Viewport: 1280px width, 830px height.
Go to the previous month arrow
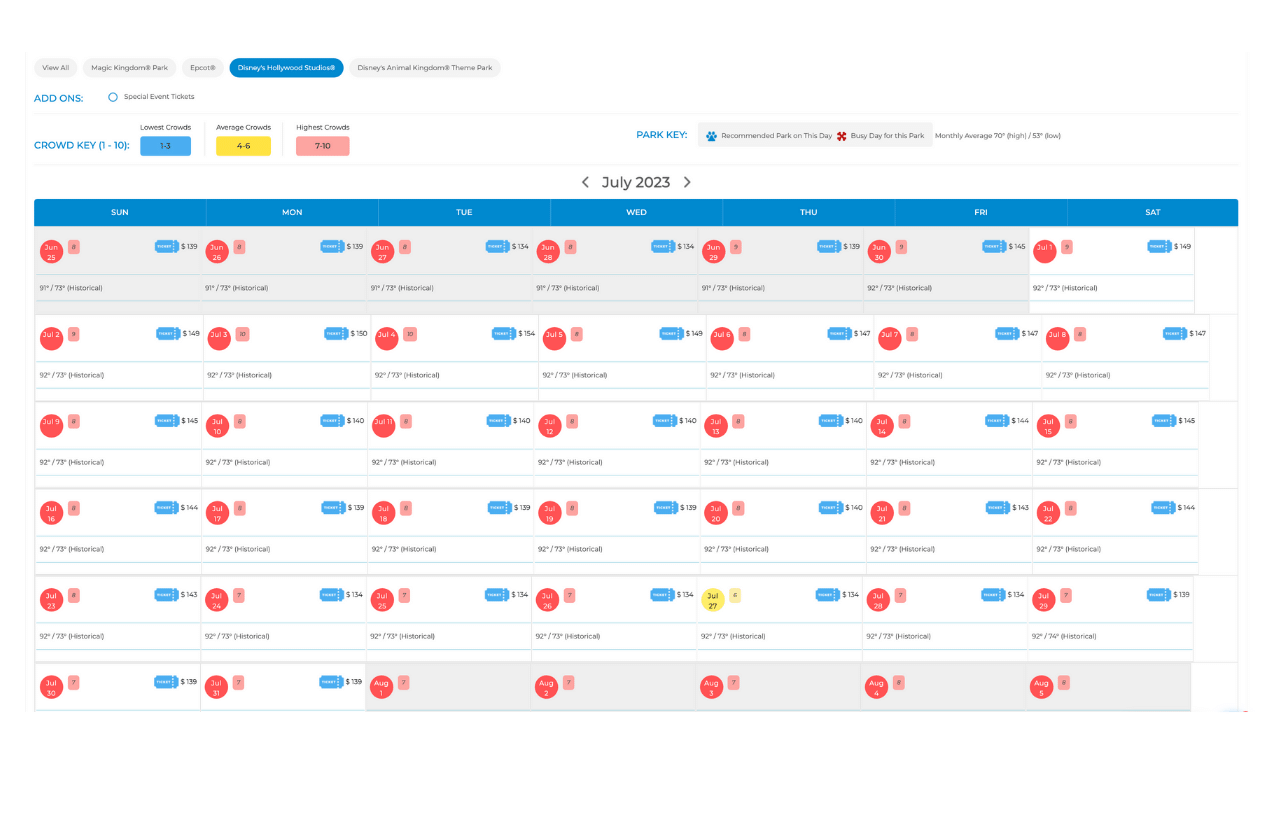pos(586,182)
